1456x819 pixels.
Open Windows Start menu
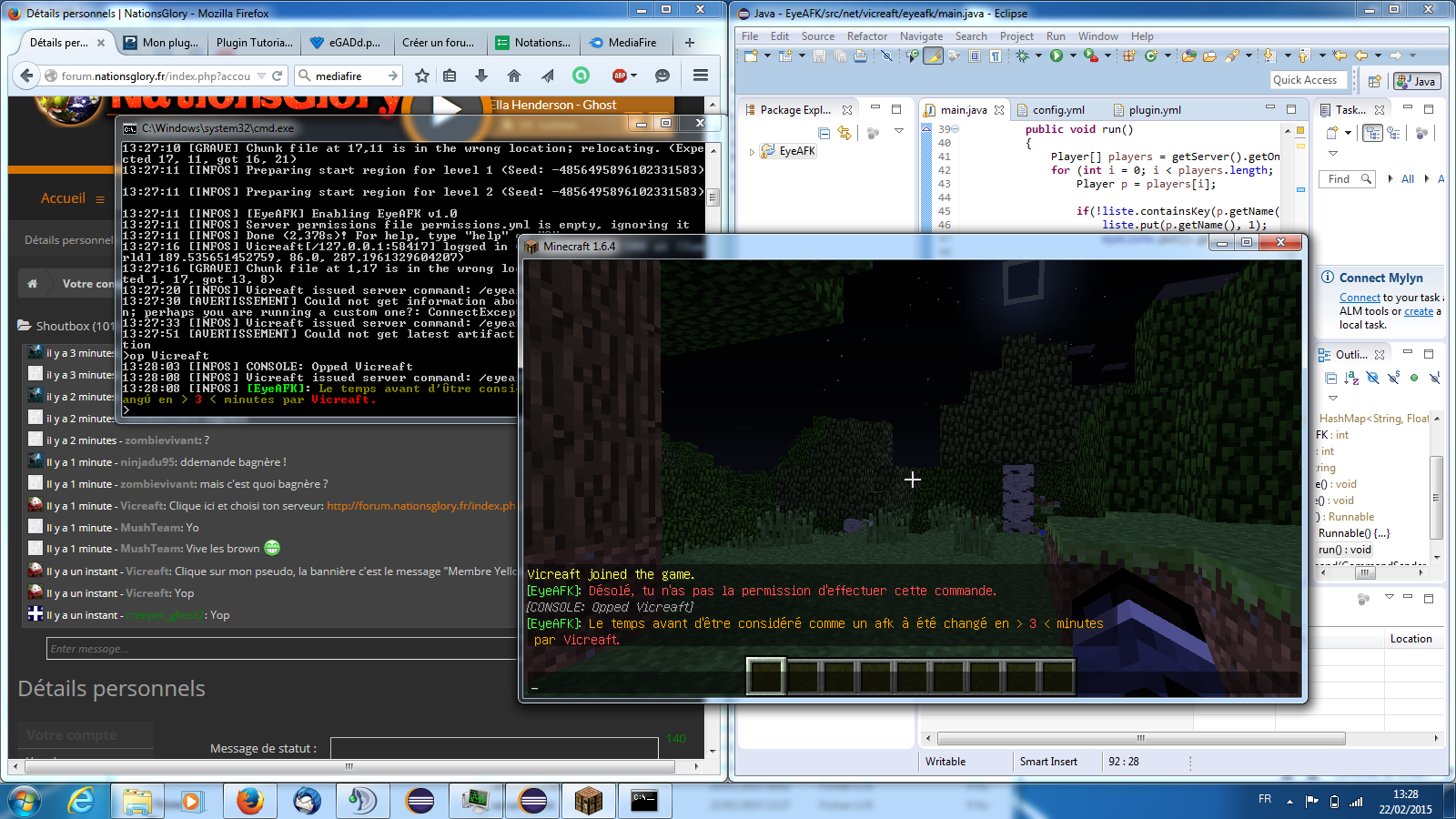click(x=25, y=801)
